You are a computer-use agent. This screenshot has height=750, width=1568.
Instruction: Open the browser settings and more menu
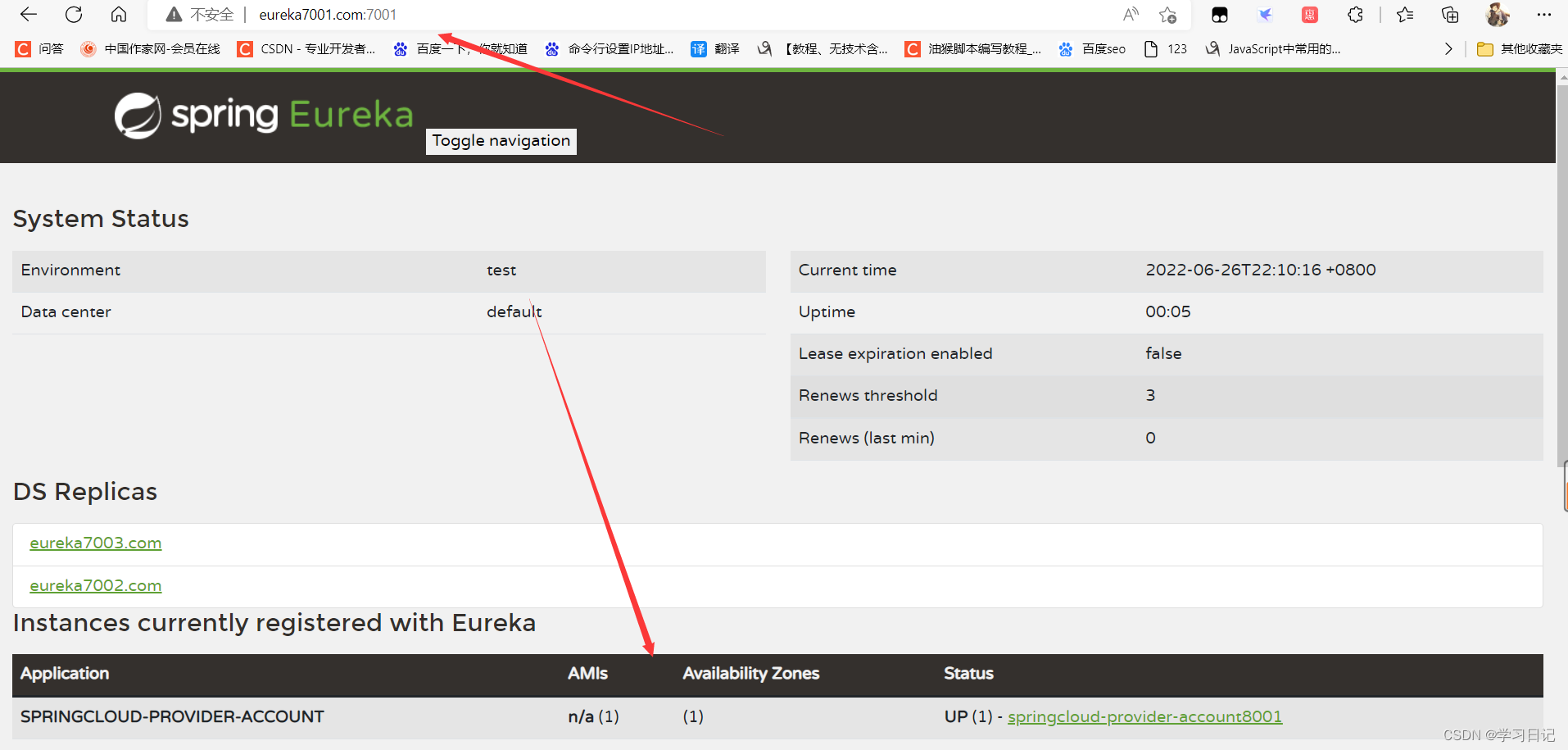pos(1544,14)
